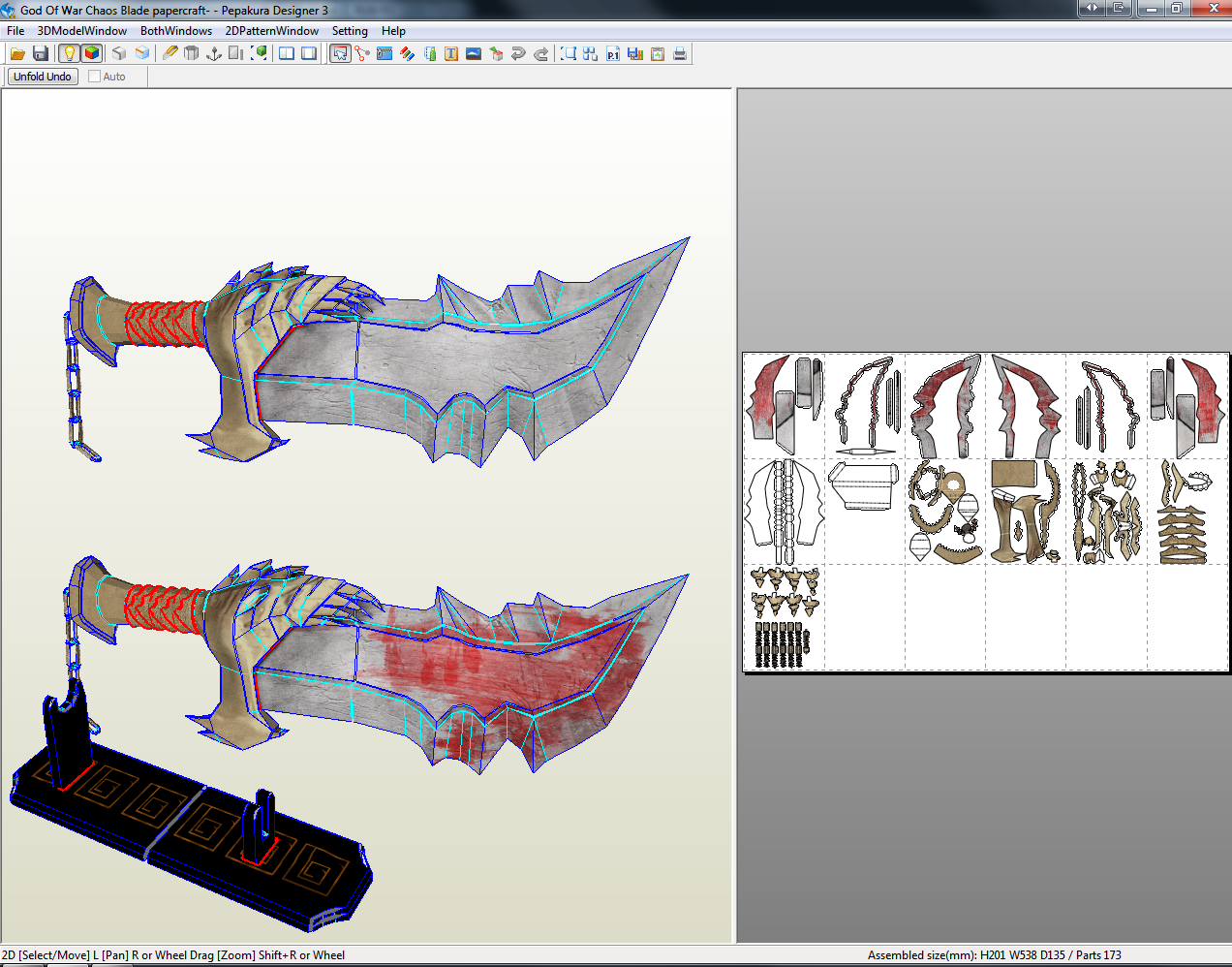This screenshot has width=1232, height=967.
Task: Open the File menu
Action: click(15, 31)
